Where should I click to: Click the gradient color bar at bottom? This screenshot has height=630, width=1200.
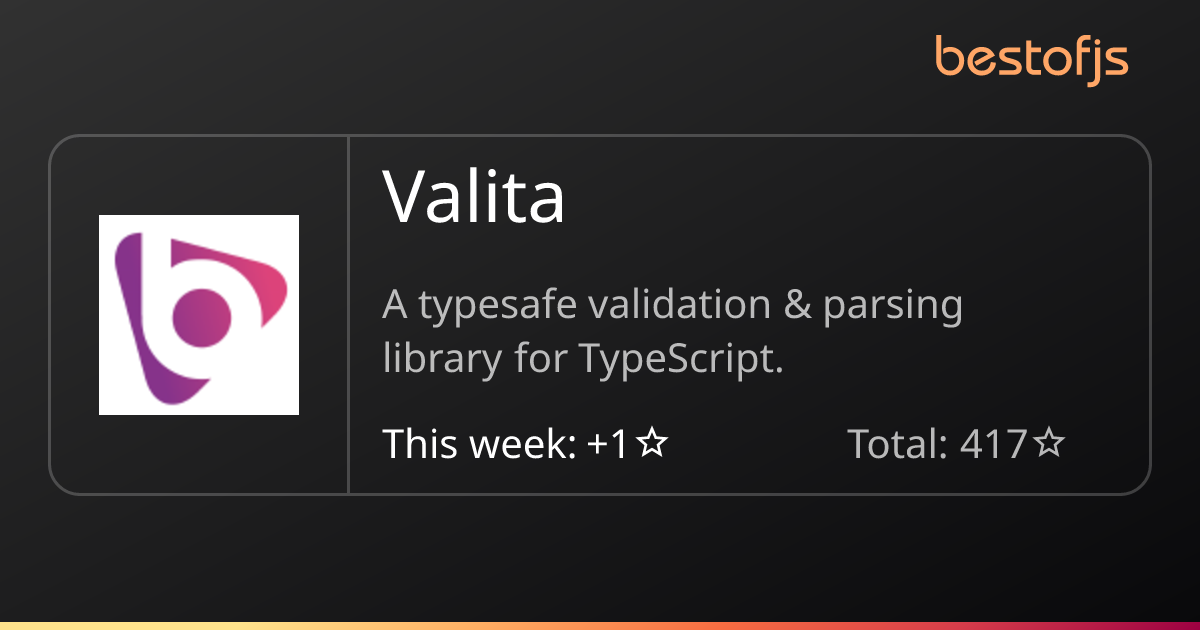pos(600,625)
